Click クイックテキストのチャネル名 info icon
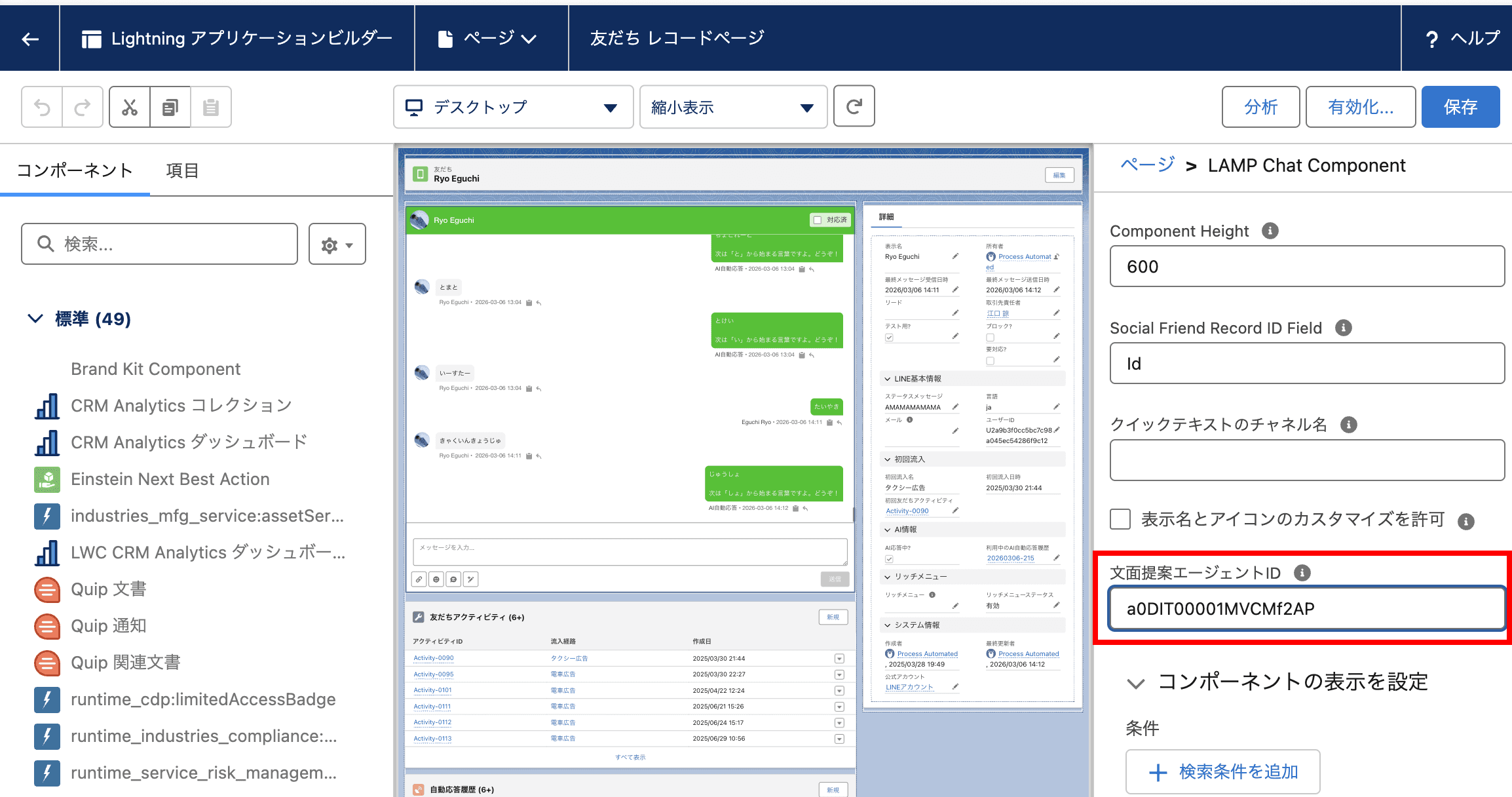Image resolution: width=1512 pixels, height=797 pixels. (1349, 425)
